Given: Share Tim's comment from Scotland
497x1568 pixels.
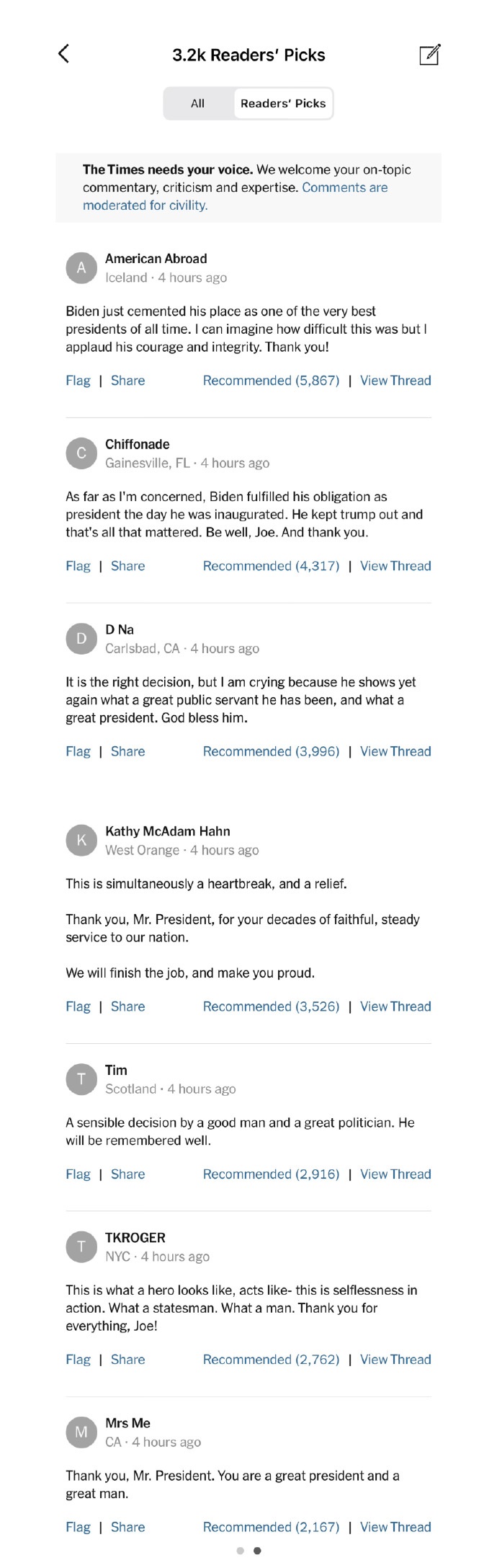Looking at the screenshot, I should click(127, 1174).
